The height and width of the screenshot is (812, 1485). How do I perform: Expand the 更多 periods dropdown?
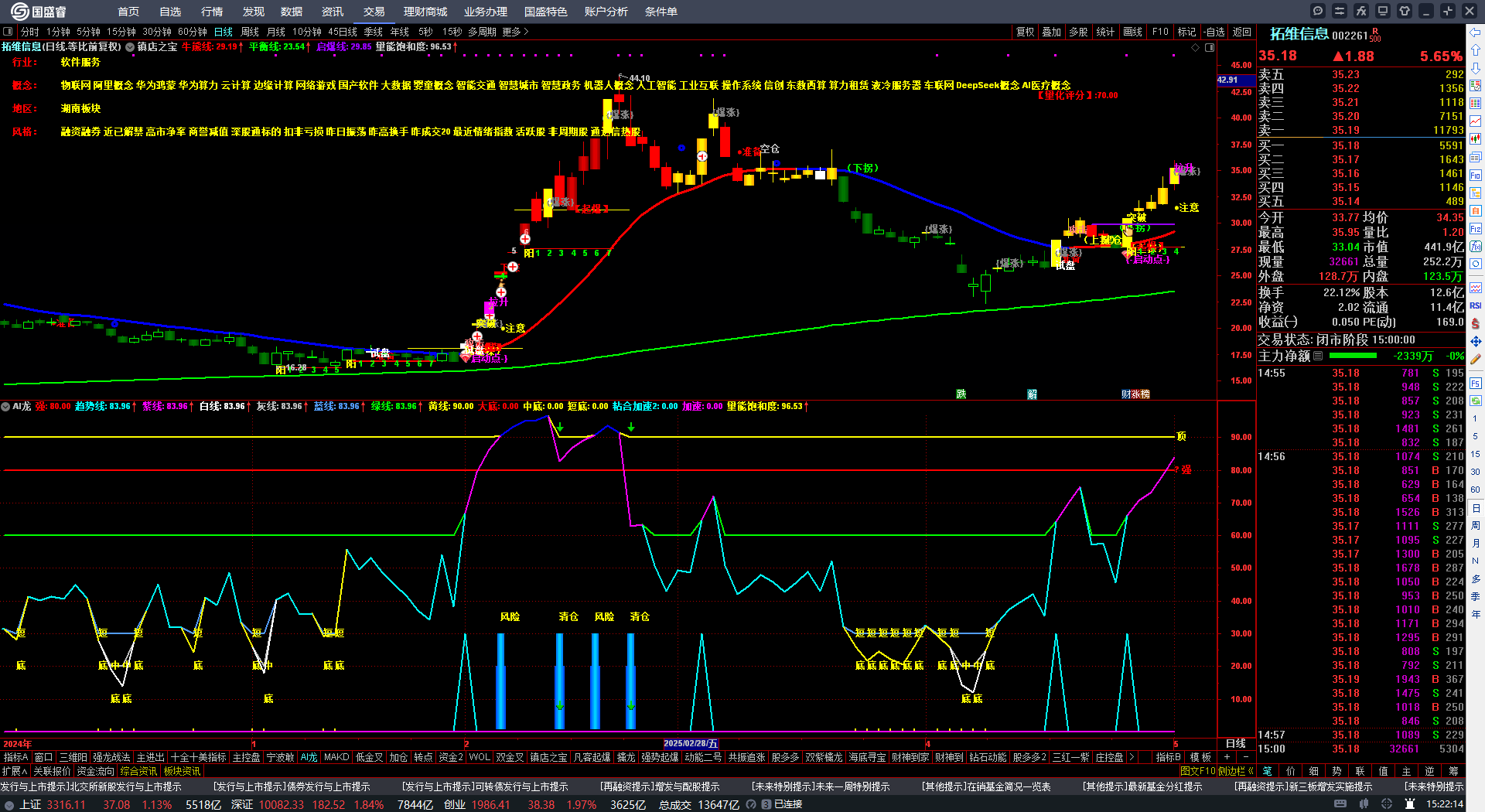515,32
